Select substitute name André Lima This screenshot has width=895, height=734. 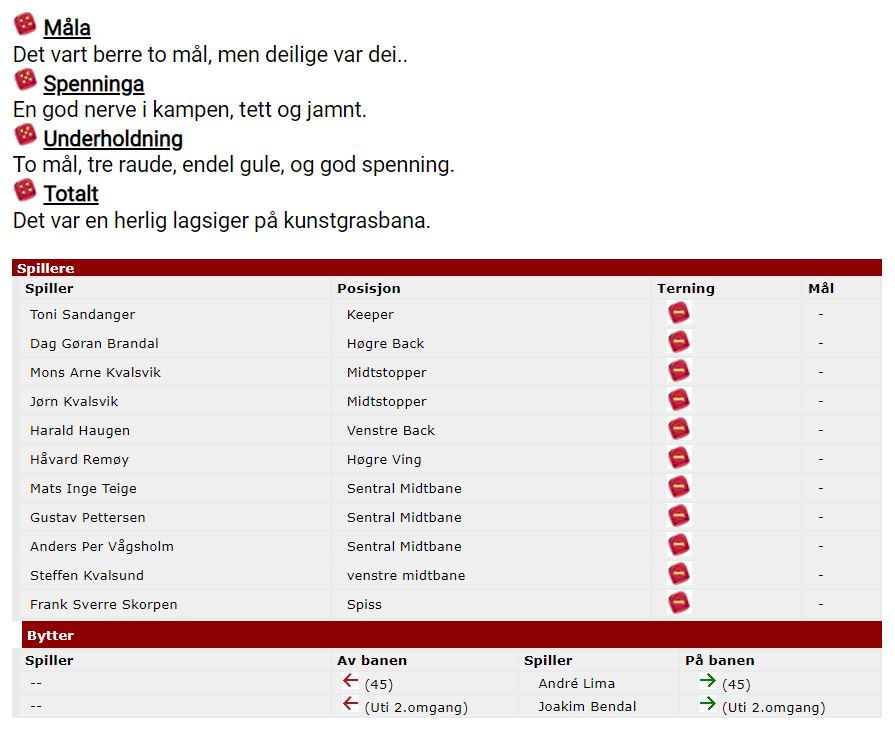point(576,684)
